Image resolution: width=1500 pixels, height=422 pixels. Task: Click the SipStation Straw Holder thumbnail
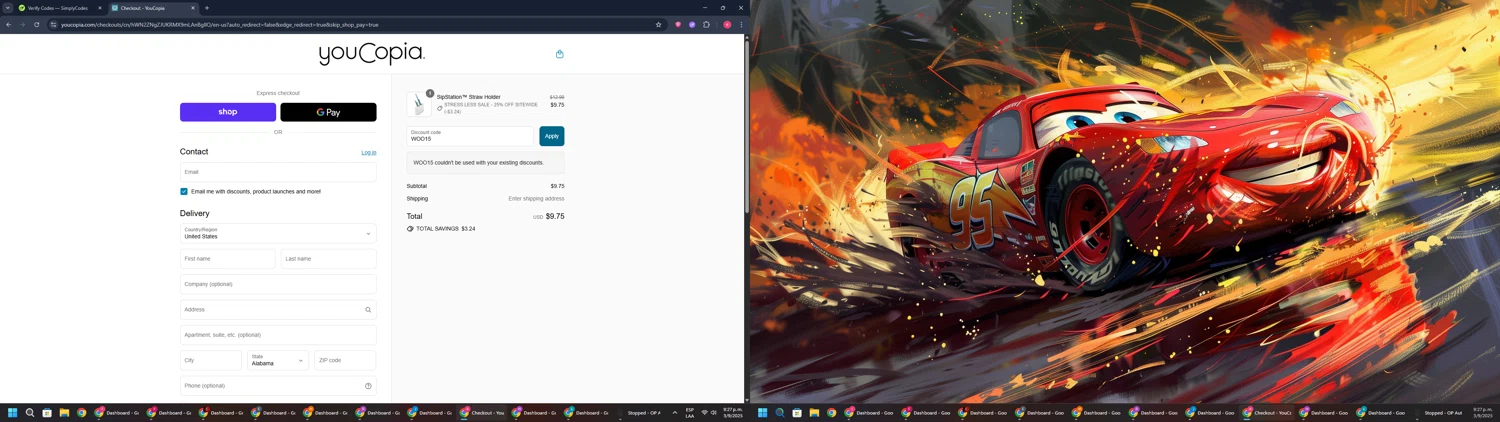[418, 104]
